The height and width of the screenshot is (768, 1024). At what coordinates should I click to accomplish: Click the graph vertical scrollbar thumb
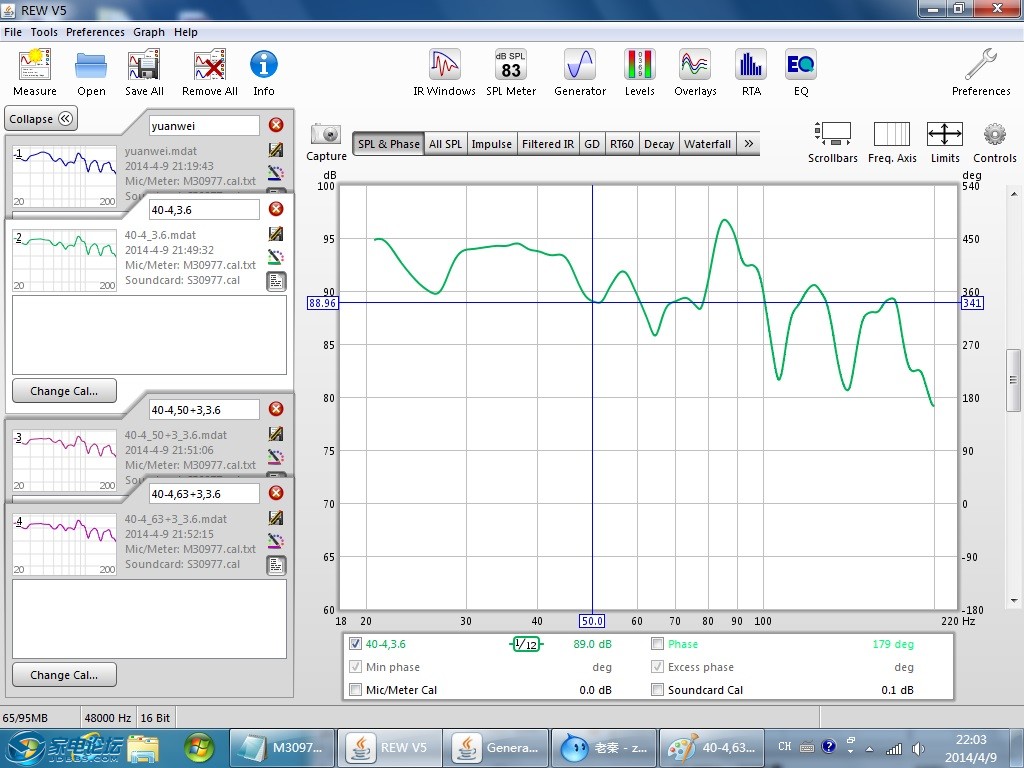pyautogui.click(x=1014, y=380)
